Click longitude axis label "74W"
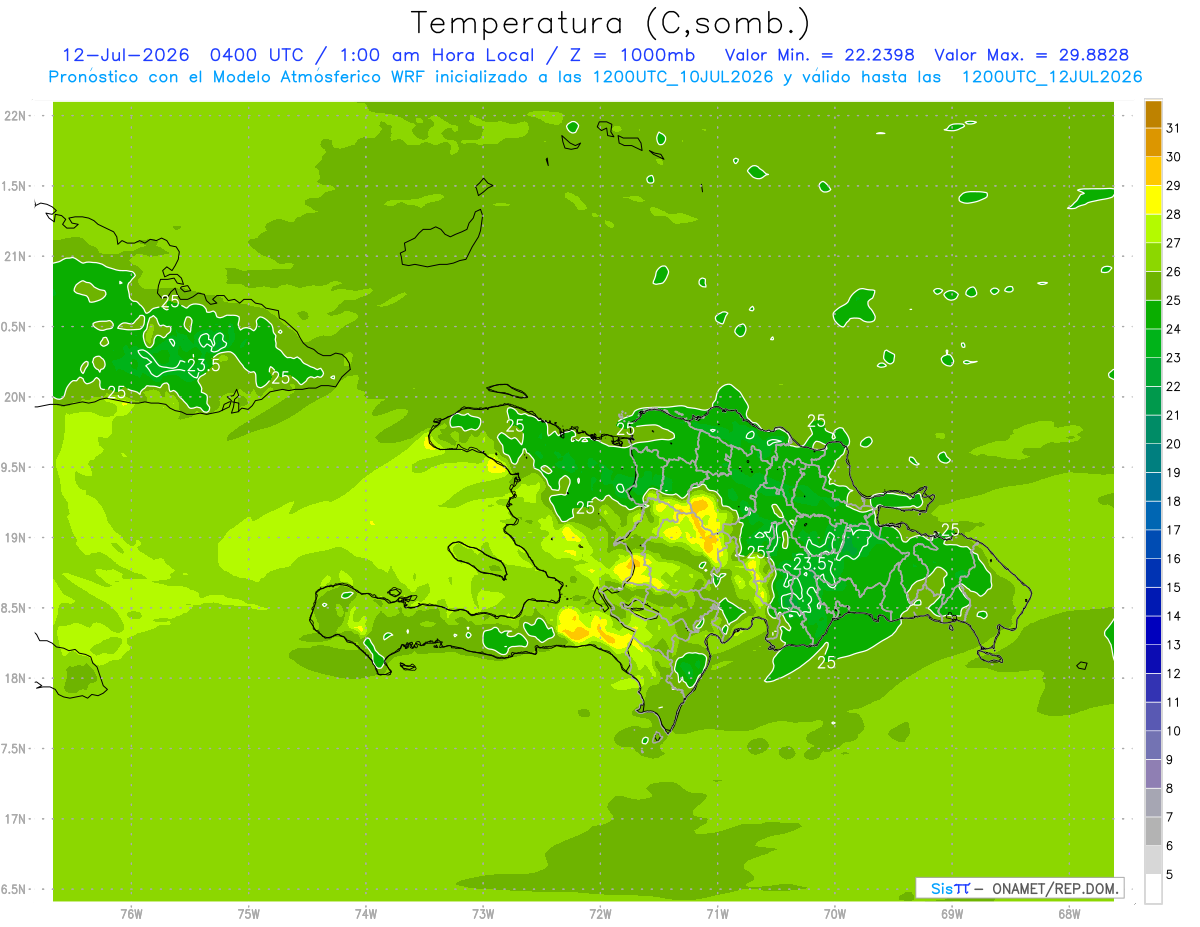Image resolution: width=1200 pixels, height=927 pixels. pyautogui.click(x=366, y=914)
